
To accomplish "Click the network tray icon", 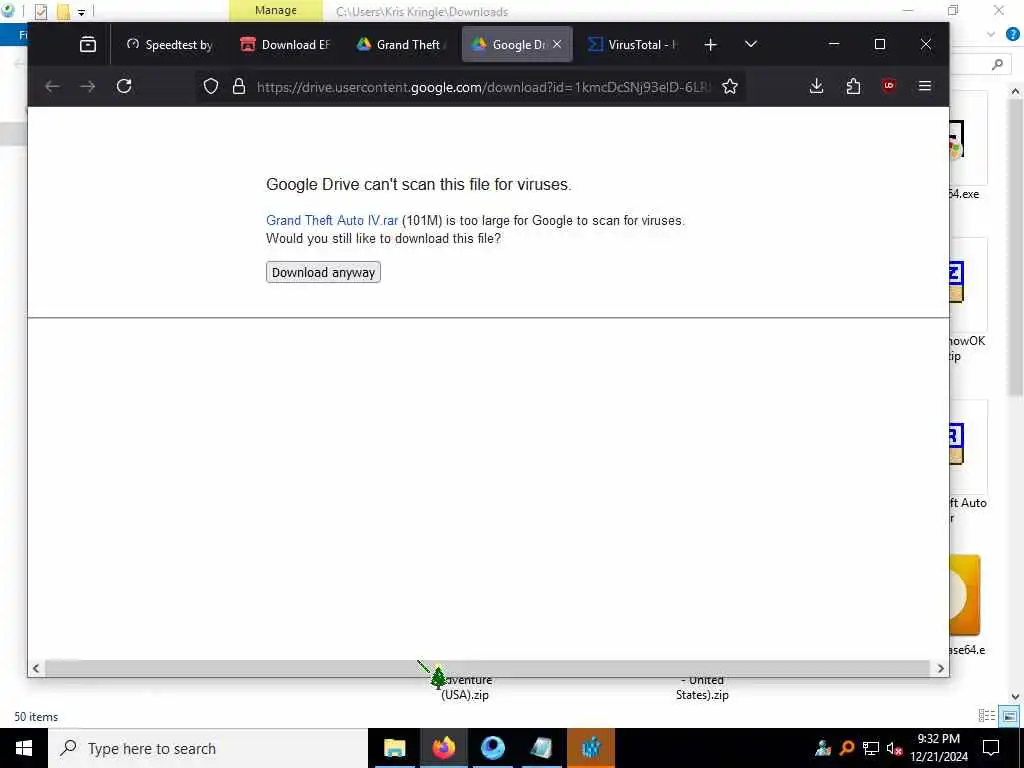I will tap(871, 748).
